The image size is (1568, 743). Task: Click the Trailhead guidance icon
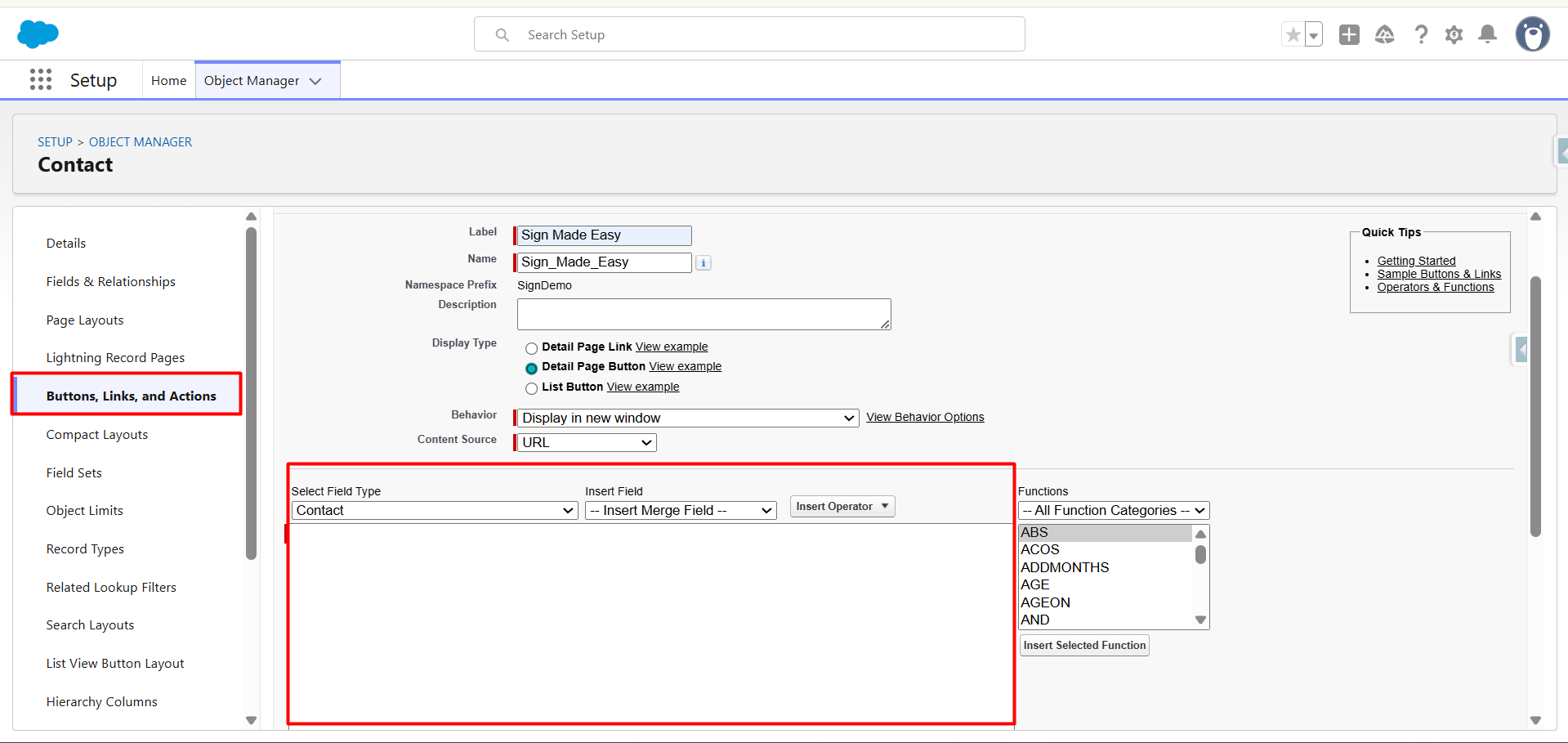1384,34
